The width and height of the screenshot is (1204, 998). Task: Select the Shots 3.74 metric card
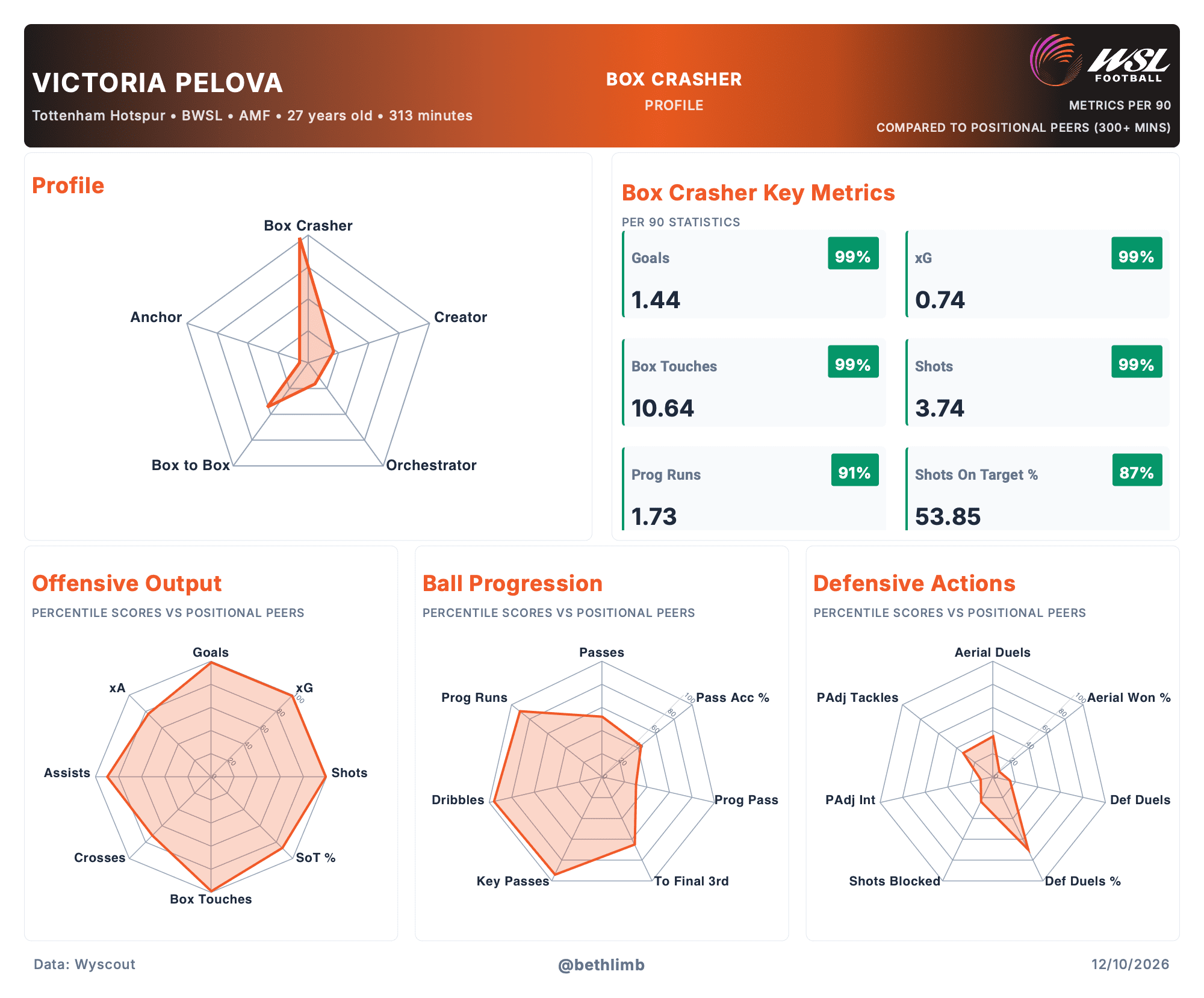[1037, 382]
